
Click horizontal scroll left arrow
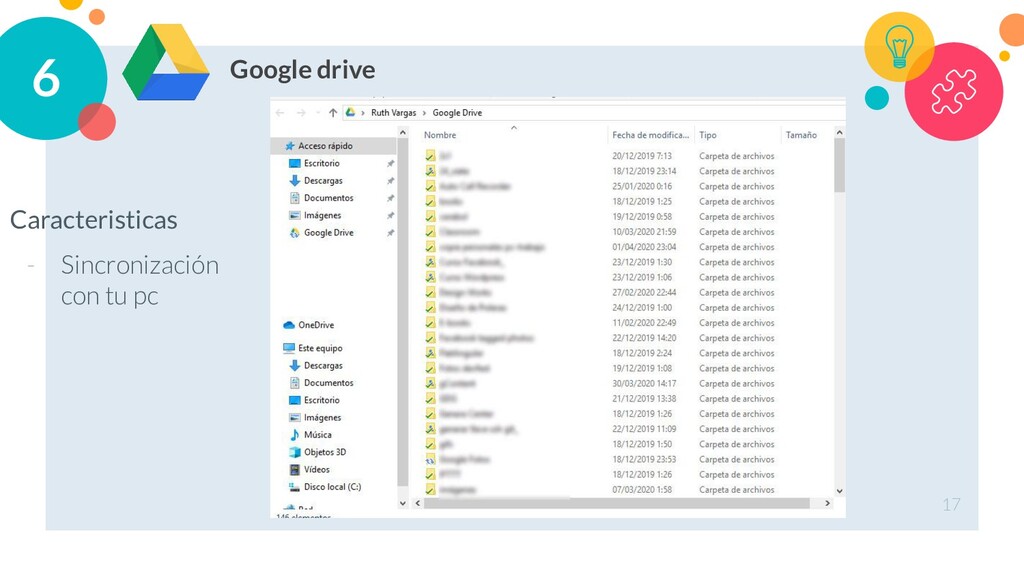pyautogui.click(x=418, y=504)
